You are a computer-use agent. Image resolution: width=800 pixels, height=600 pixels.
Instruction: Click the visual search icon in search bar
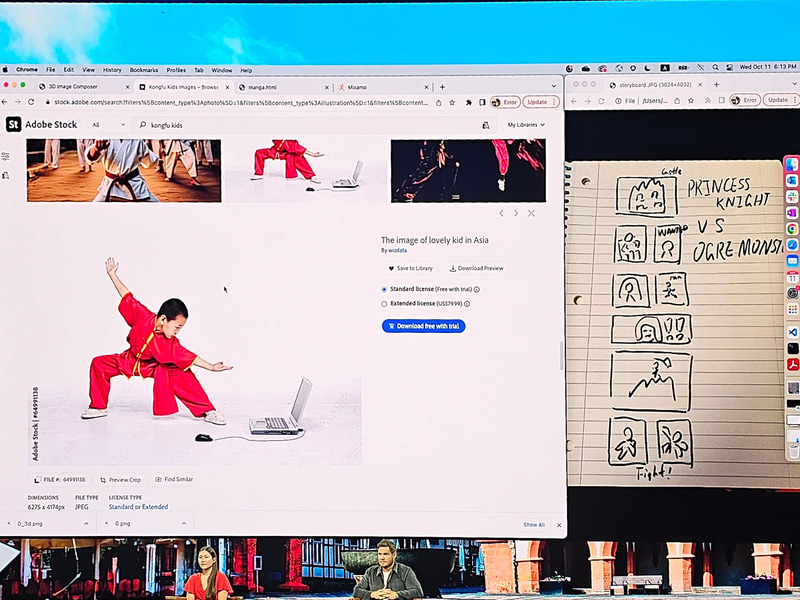coord(486,125)
